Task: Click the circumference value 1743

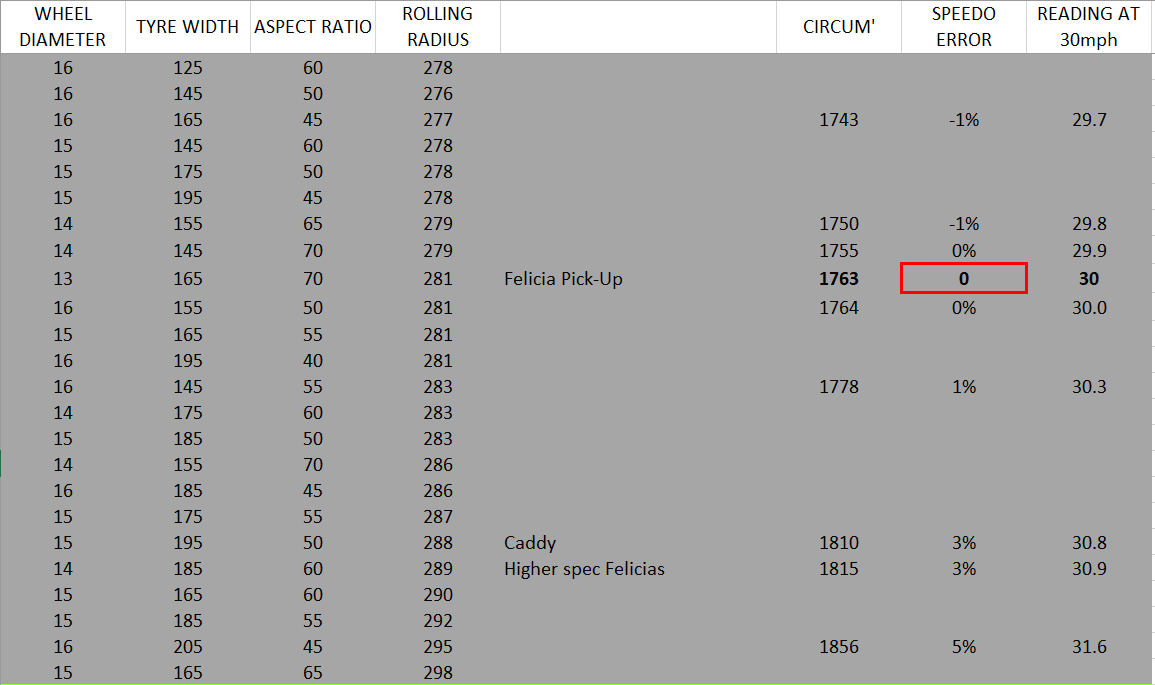Action: click(x=839, y=120)
